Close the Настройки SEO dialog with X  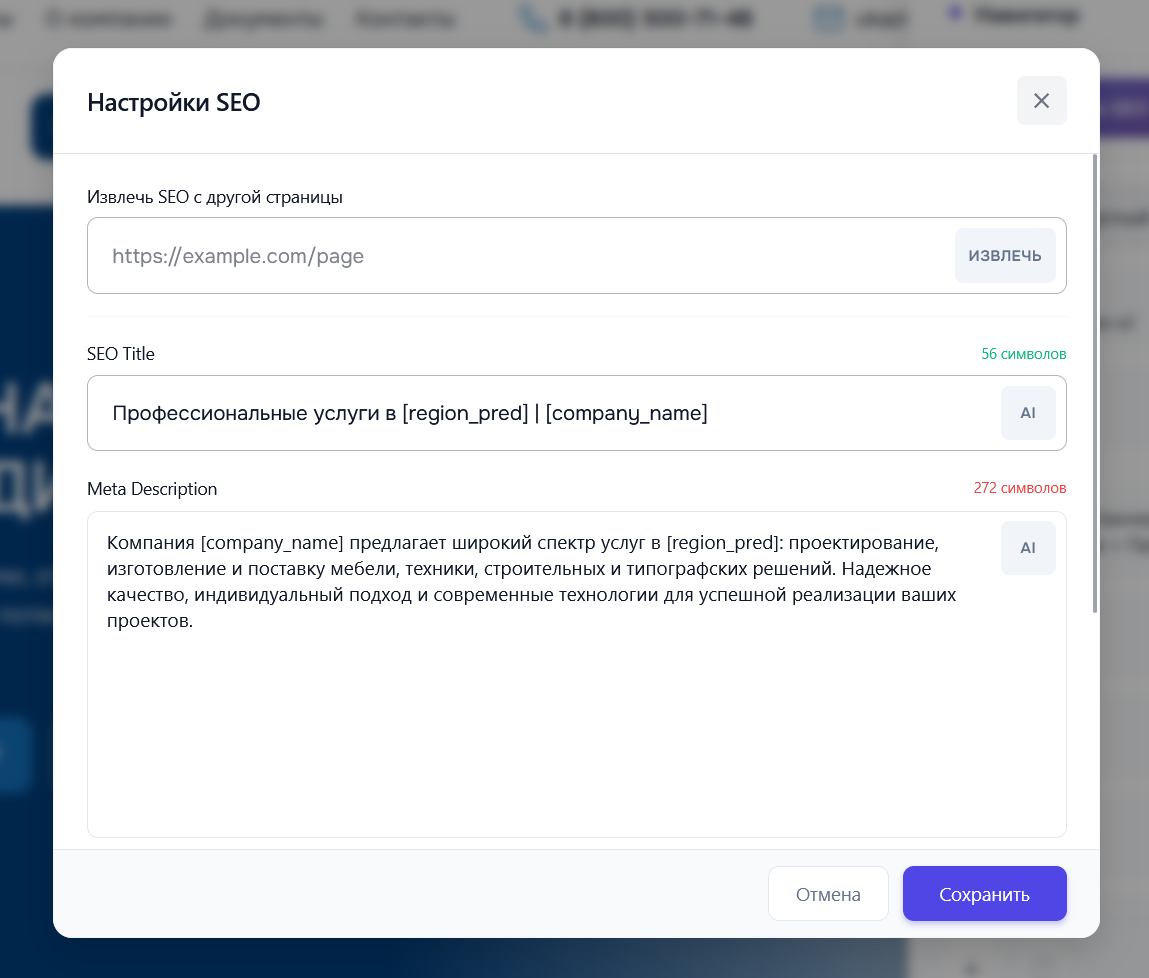[1041, 101]
